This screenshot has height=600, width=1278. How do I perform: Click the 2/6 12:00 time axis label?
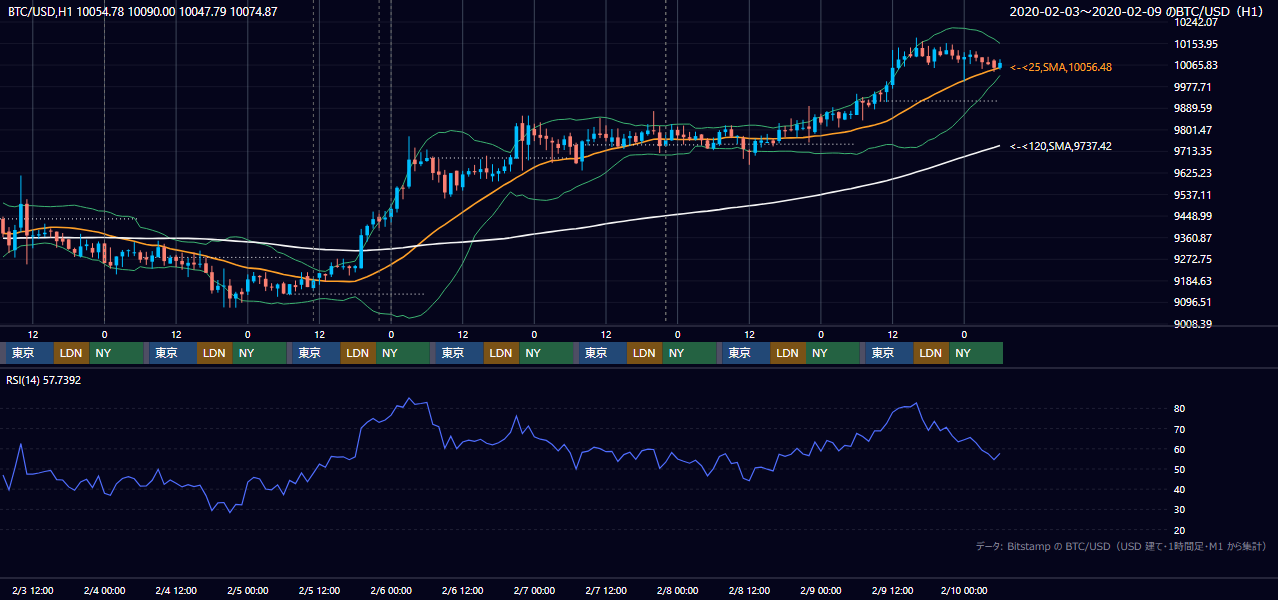pyautogui.click(x=463, y=590)
